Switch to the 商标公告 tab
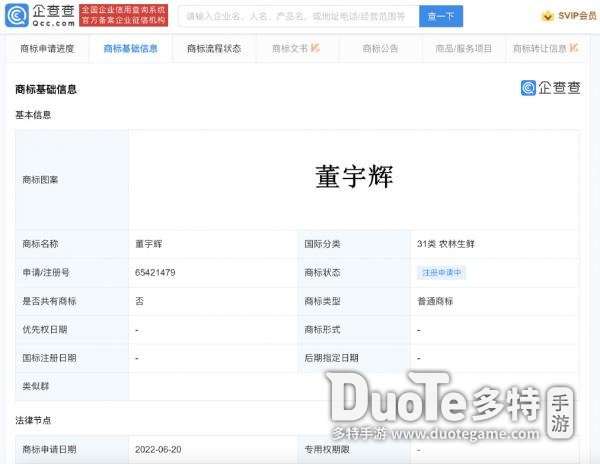Image resolution: width=600 pixels, height=464 pixels. click(380, 49)
